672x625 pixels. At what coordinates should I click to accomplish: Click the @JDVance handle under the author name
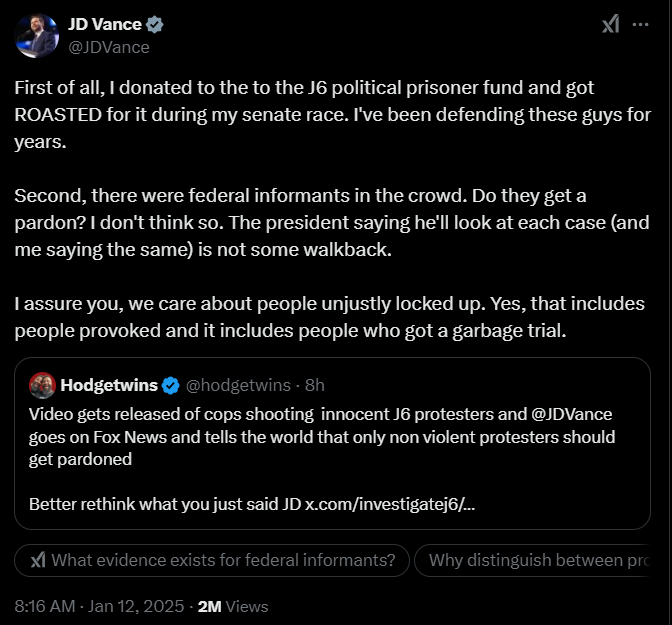click(107, 47)
